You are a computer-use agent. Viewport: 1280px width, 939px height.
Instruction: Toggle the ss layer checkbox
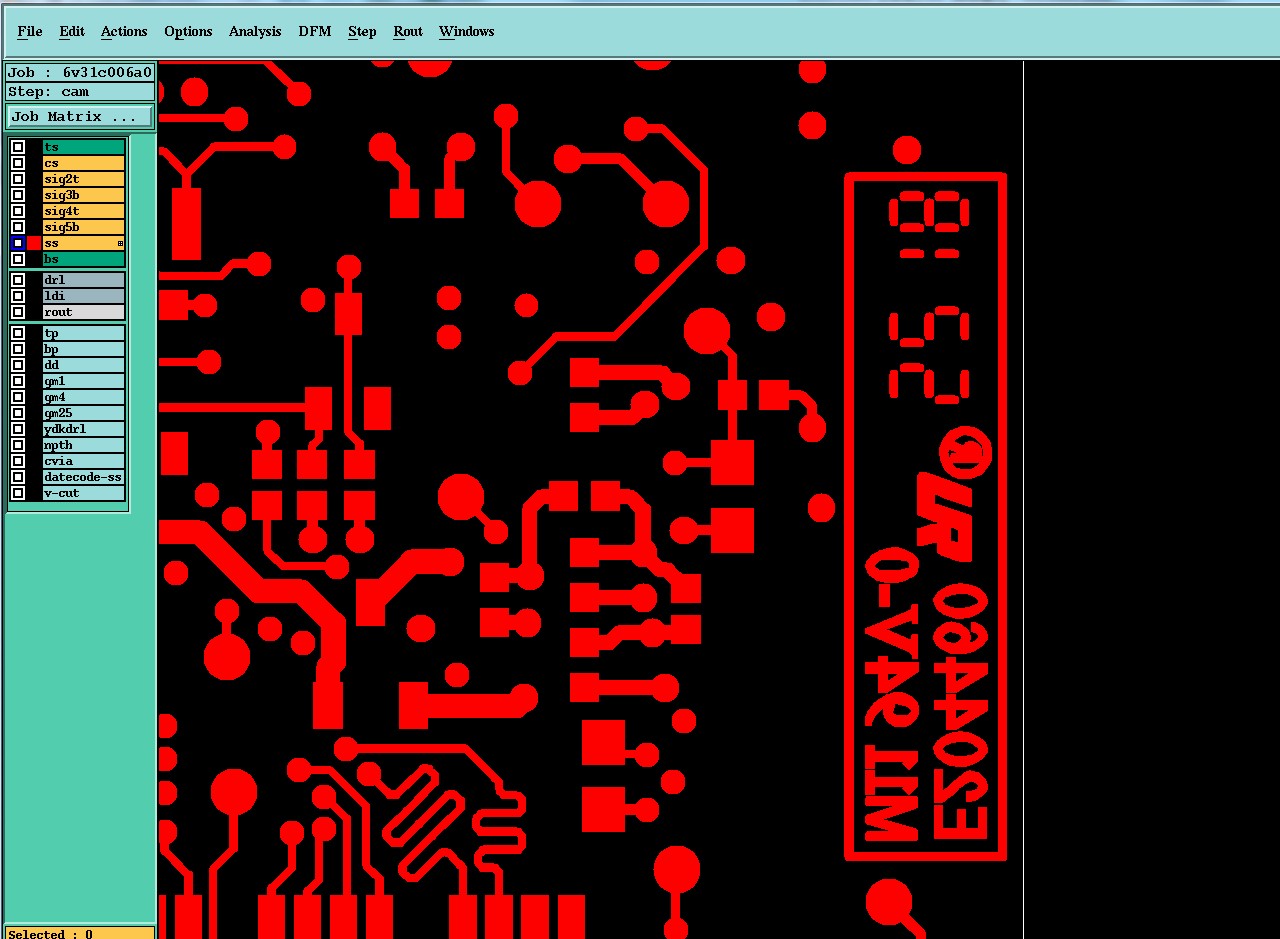click(18, 243)
